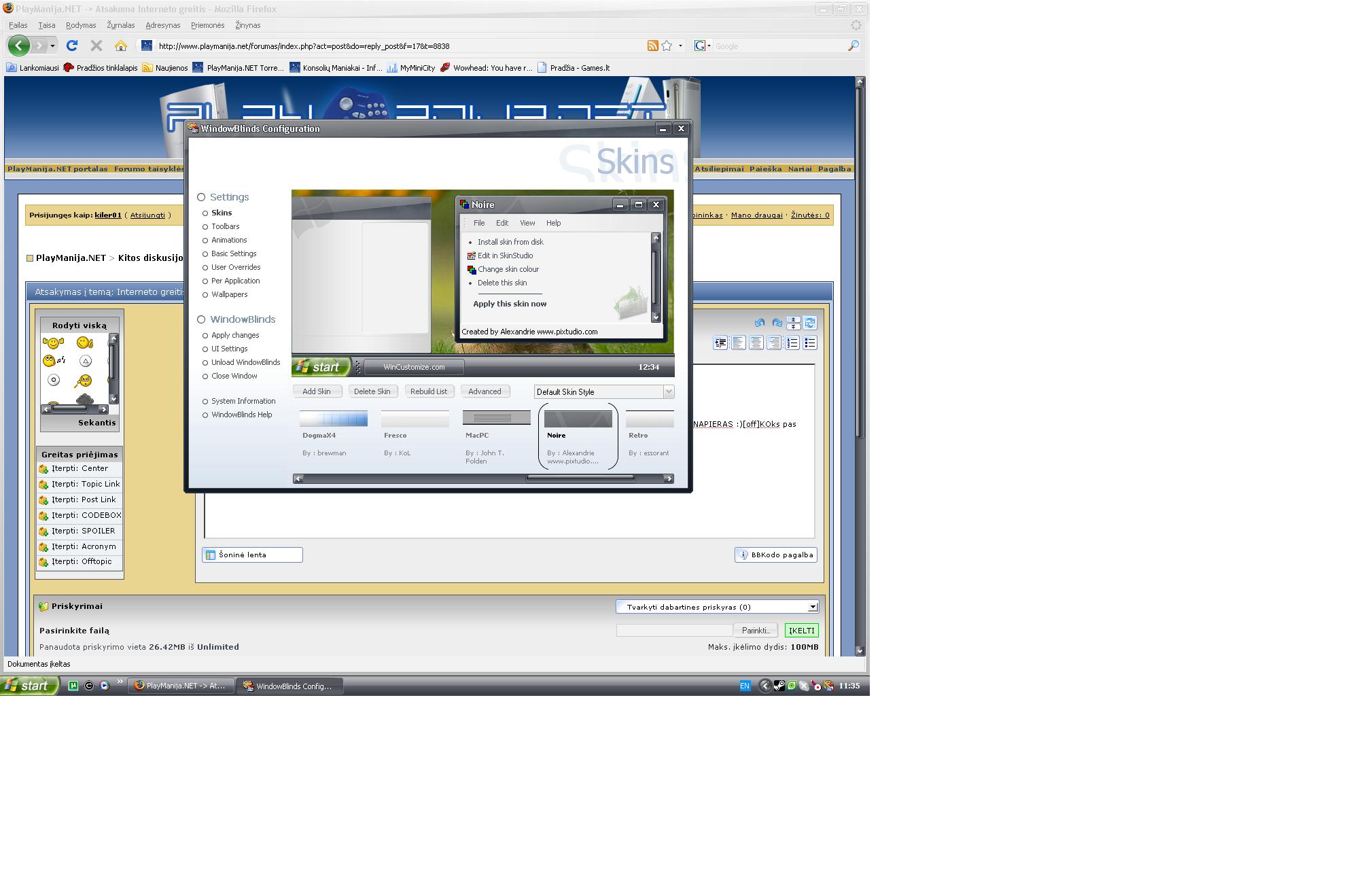This screenshot has height=878, width=1372.
Task: Bookmark page with the star icon
Action: 667,46
